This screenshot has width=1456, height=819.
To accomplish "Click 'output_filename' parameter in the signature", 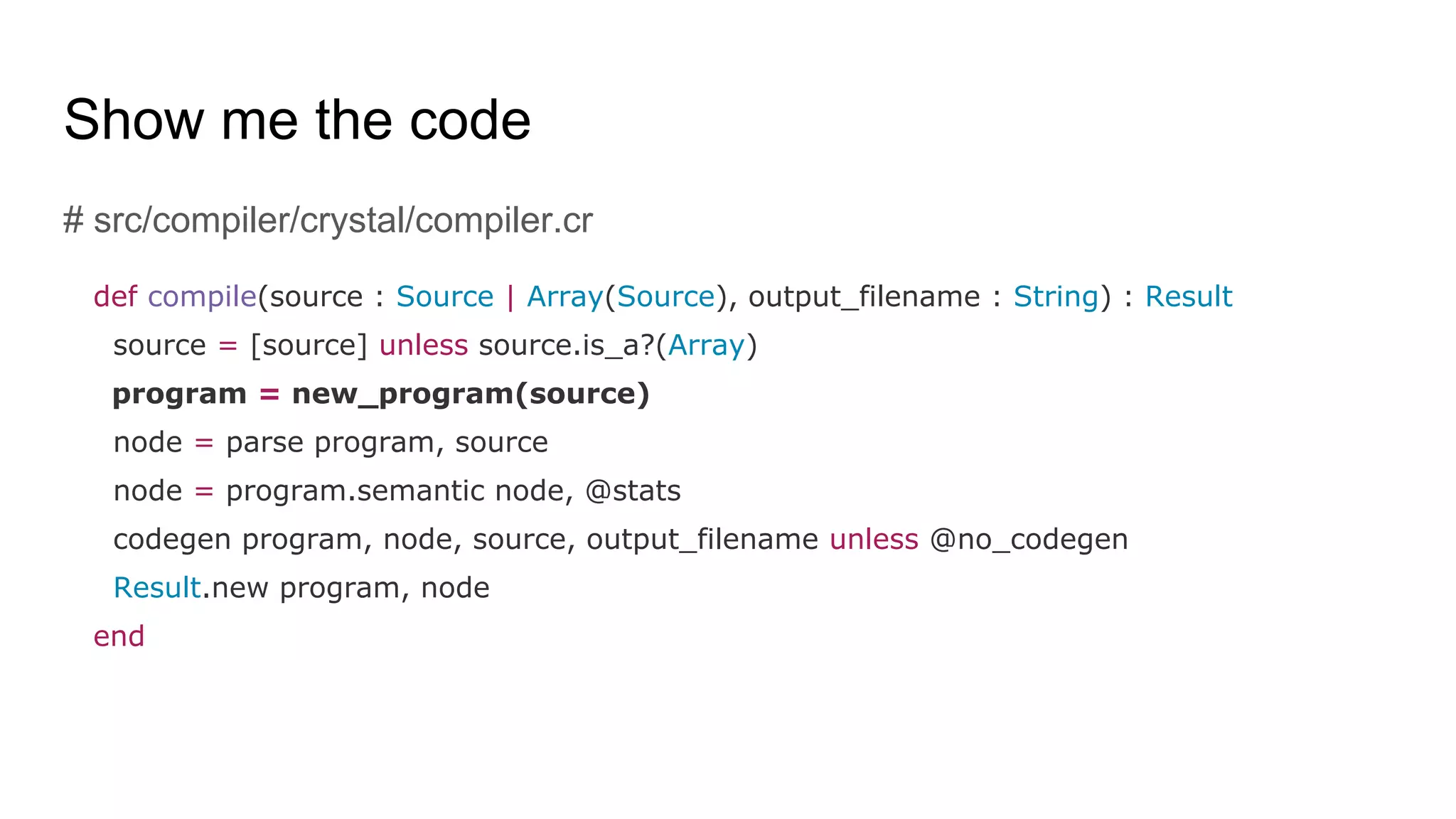I will click(864, 296).
